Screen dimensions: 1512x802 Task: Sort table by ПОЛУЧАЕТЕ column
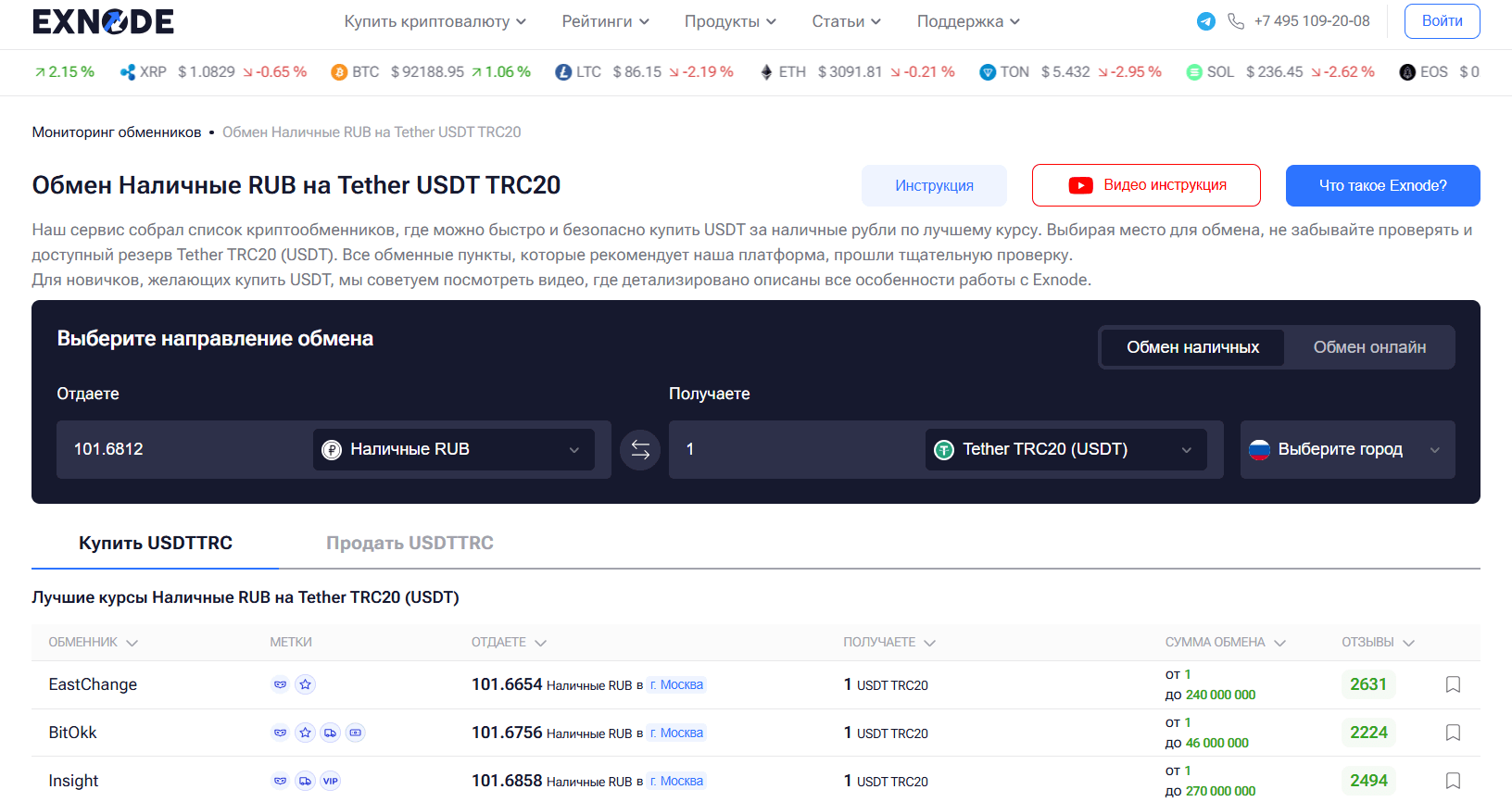pyautogui.click(x=889, y=642)
